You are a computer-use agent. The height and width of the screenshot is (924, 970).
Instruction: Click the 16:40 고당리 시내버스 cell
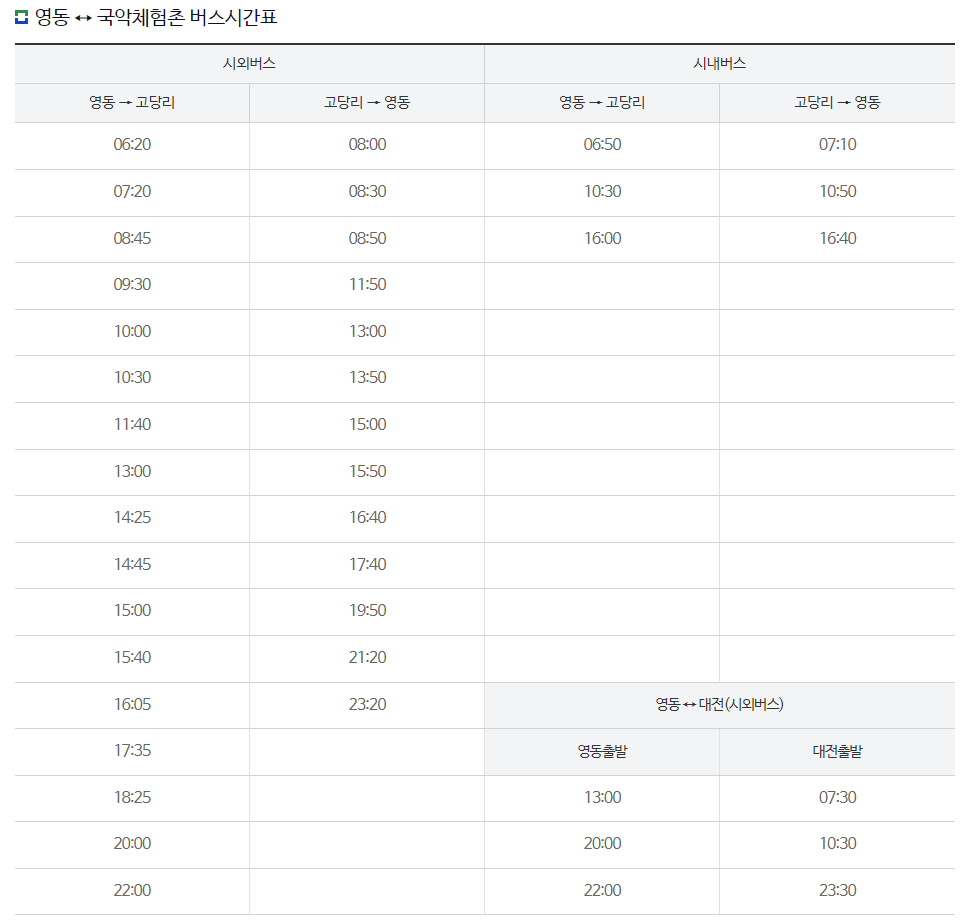pos(837,238)
